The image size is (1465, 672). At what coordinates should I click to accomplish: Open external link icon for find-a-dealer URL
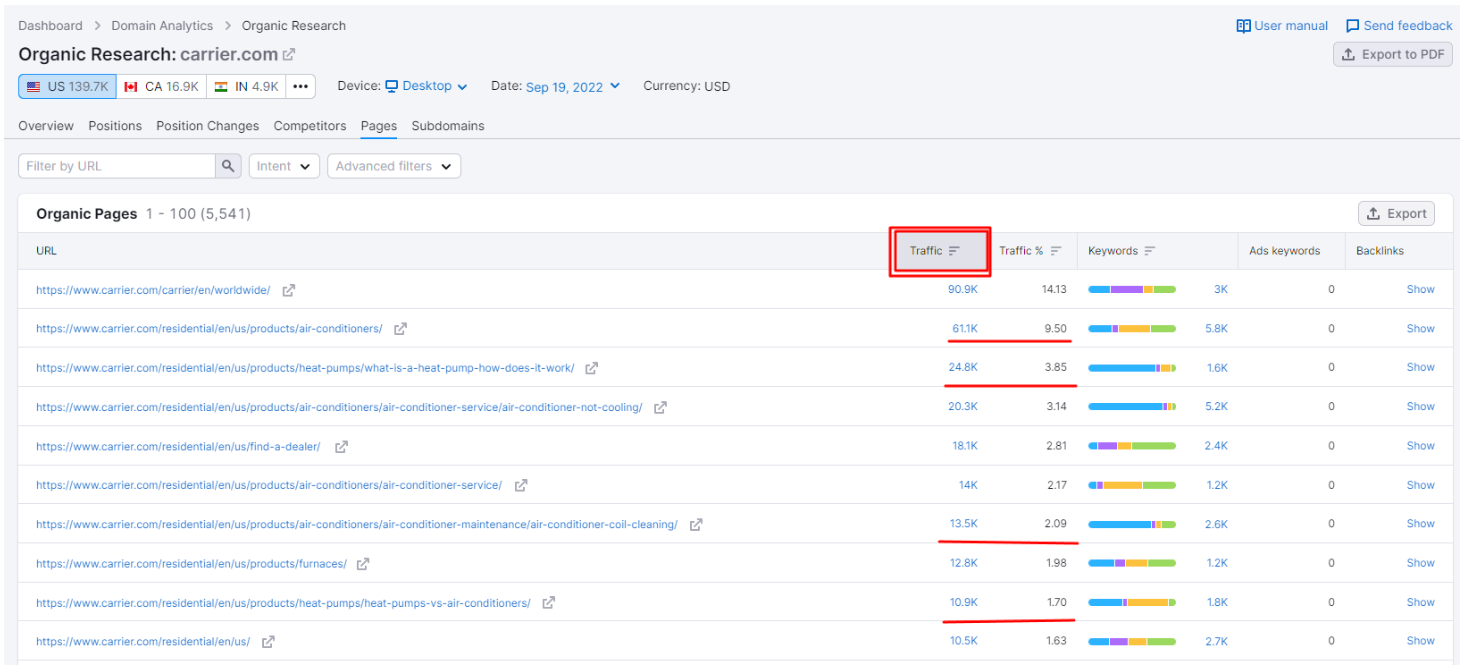[x=341, y=446]
